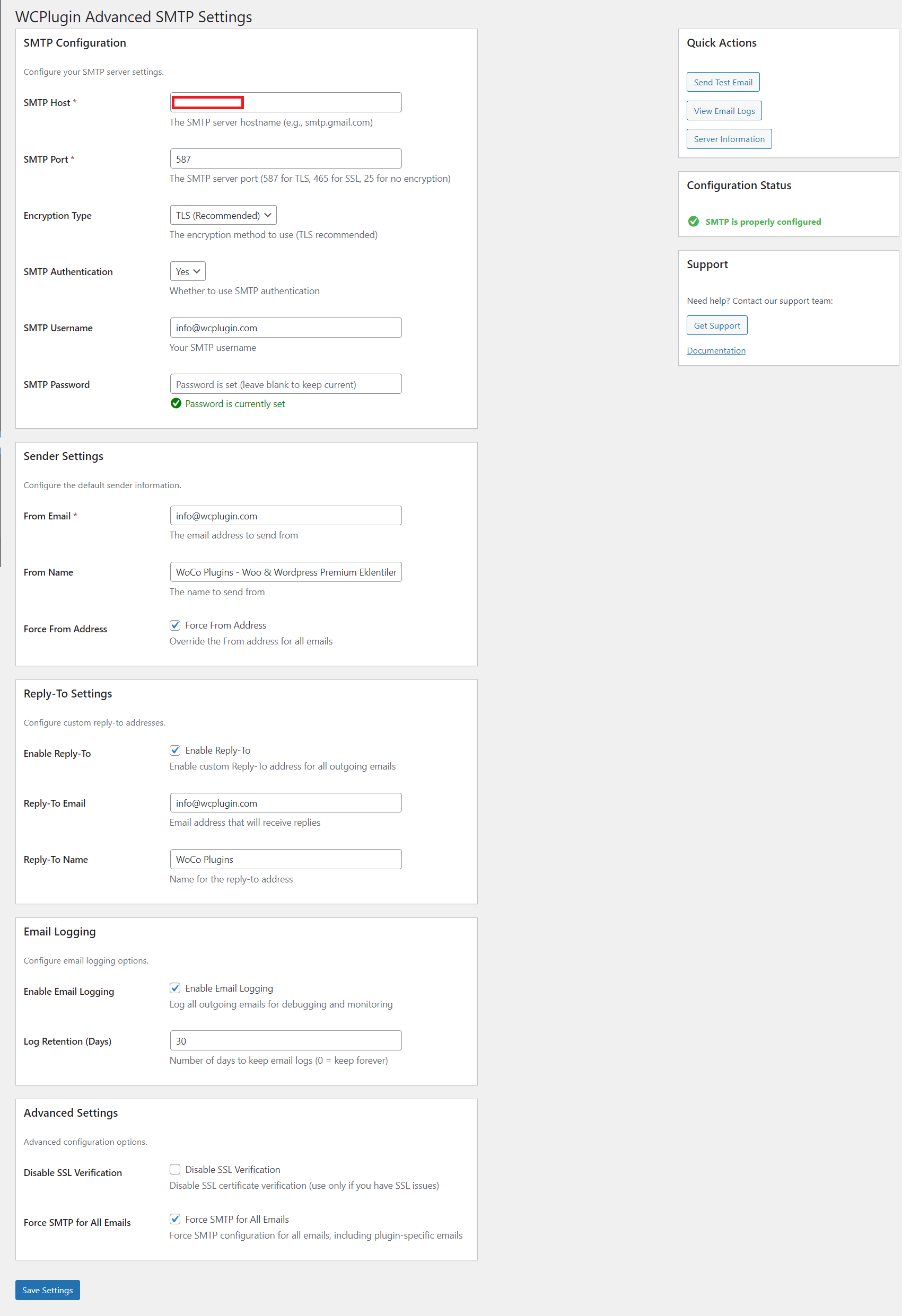Click into the SMTP Port field
Image resolution: width=902 pixels, height=1316 pixels.
click(286, 158)
